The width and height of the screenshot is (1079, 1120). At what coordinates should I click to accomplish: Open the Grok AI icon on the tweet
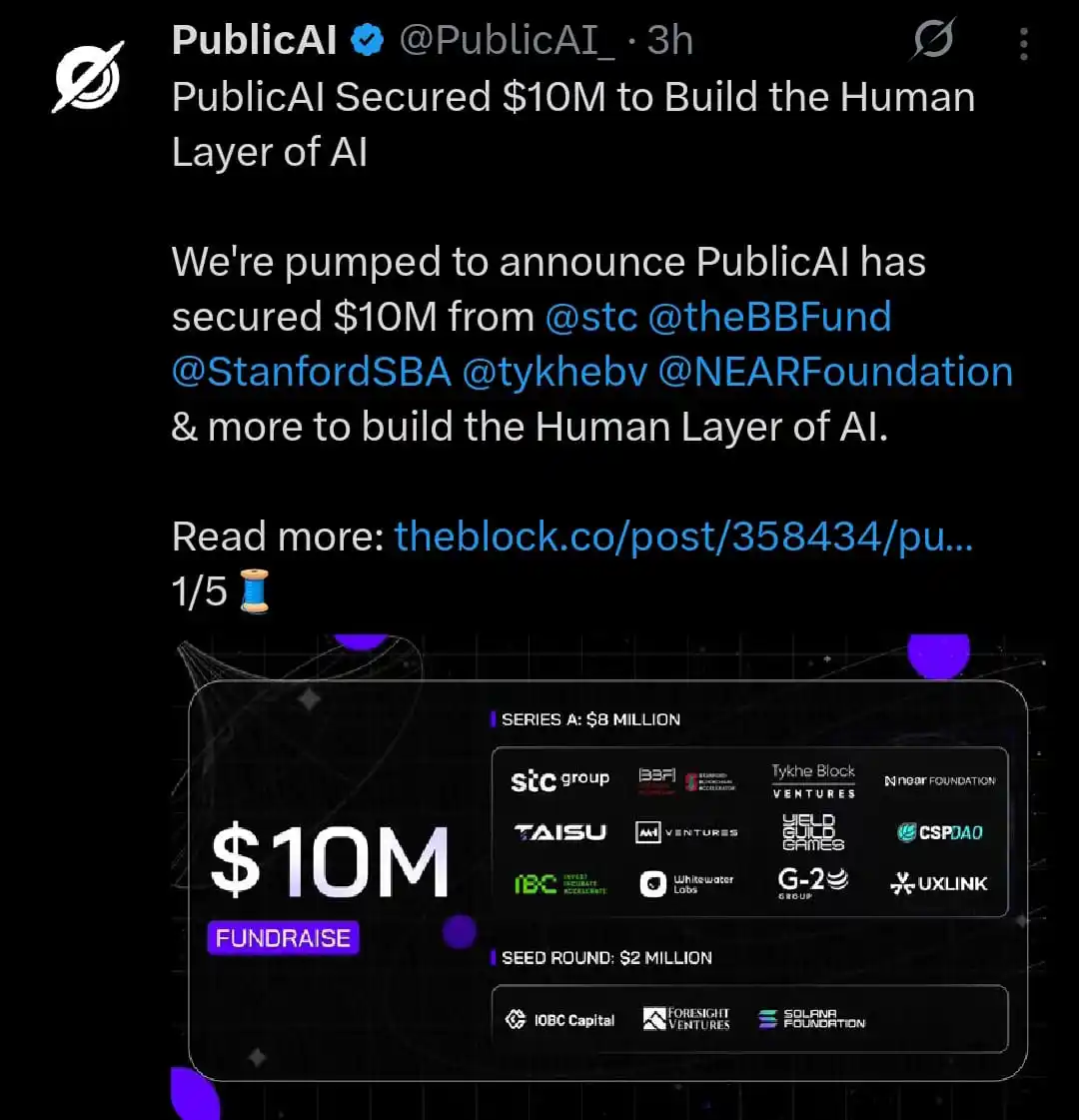[933, 40]
